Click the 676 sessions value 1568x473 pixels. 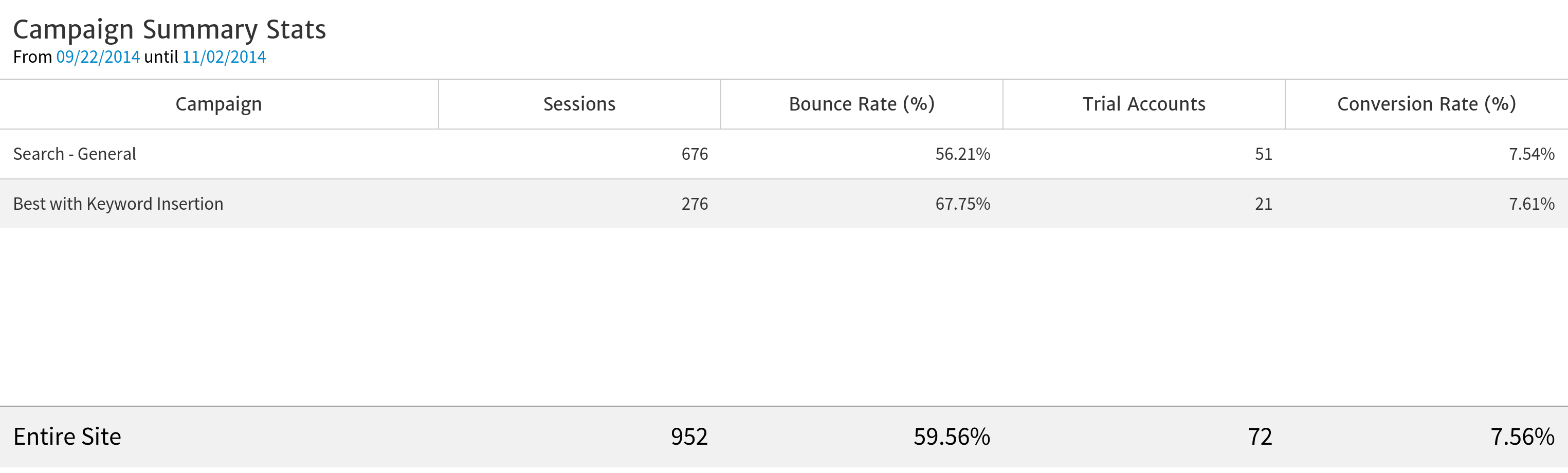(695, 154)
